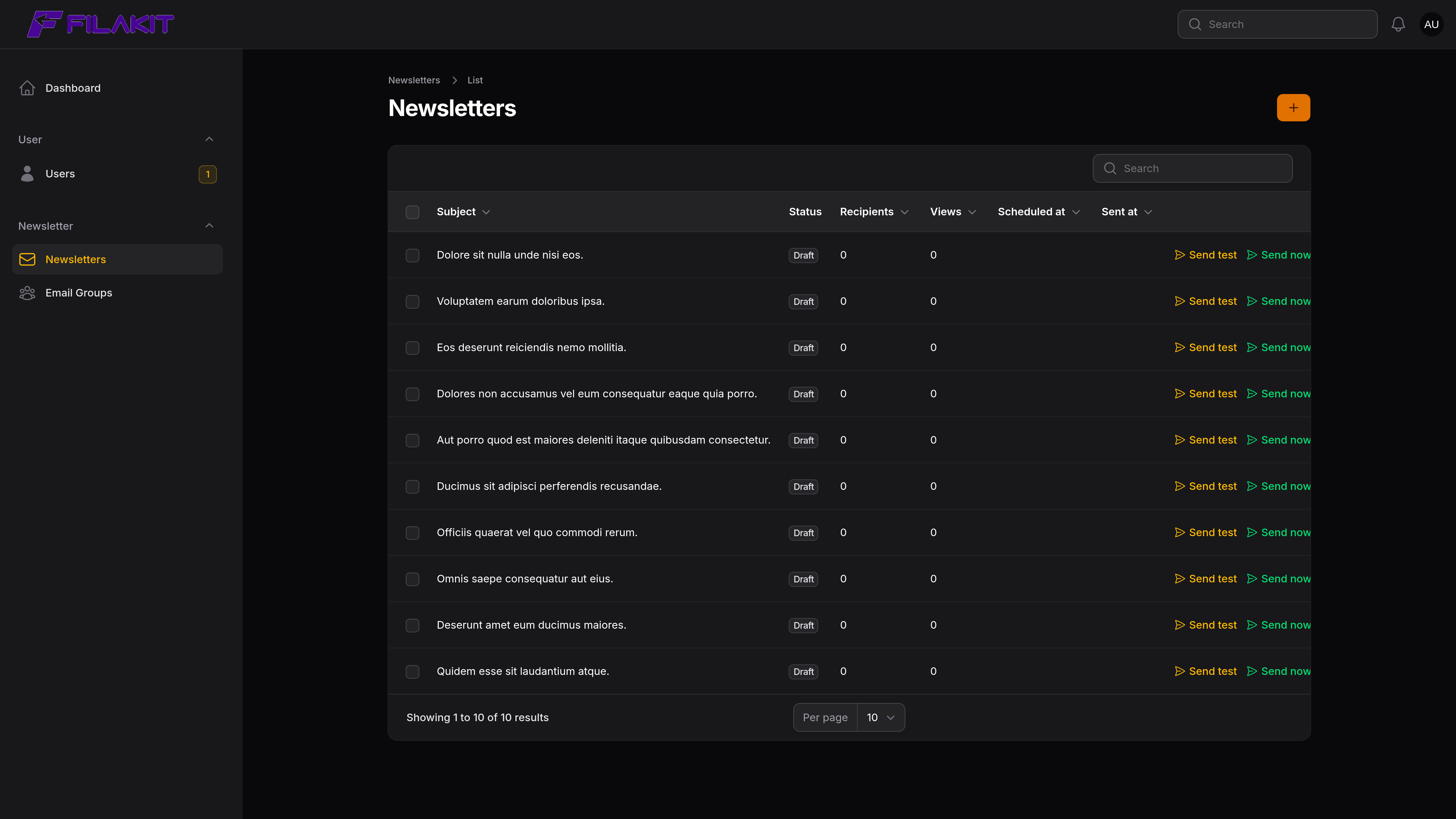The width and height of the screenshot is (1456, 819).
Task: Click the Newsletters envelope icon in sidebar
Action: point(27,259)
